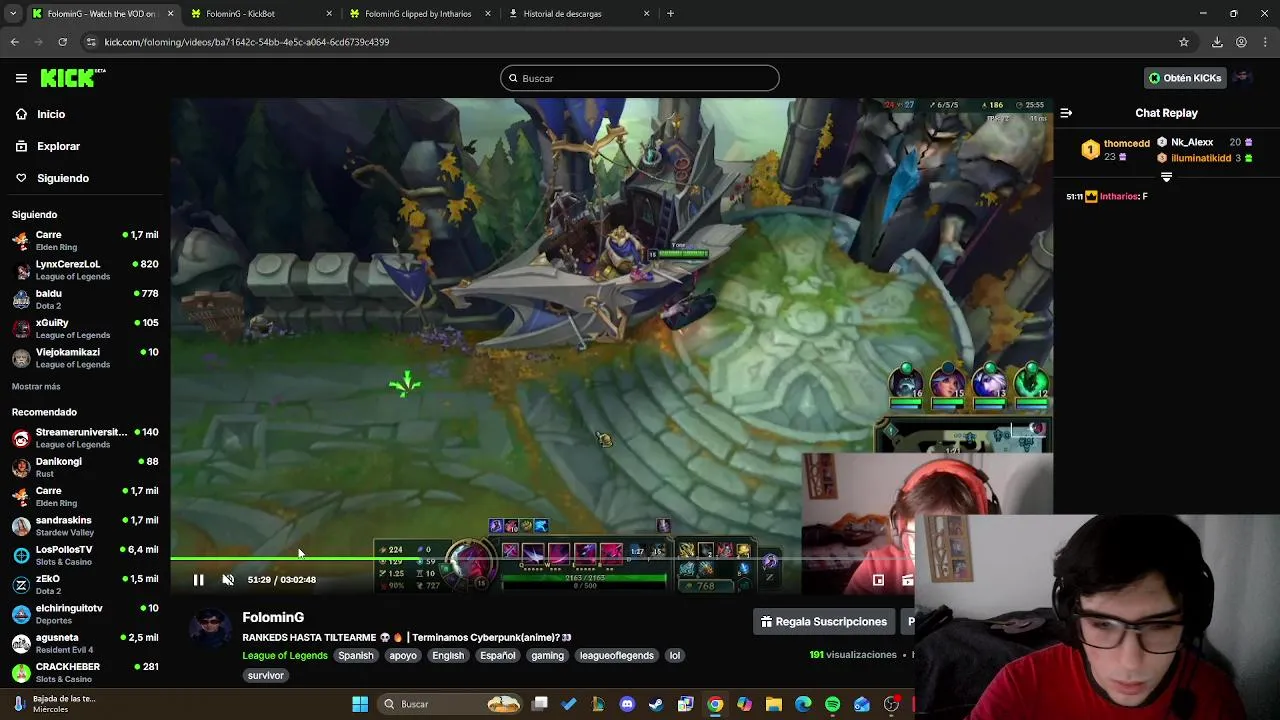1280x720 pixels.
Task: Select the lol tag
Action: pyautogui.click(x=675, y=656)
